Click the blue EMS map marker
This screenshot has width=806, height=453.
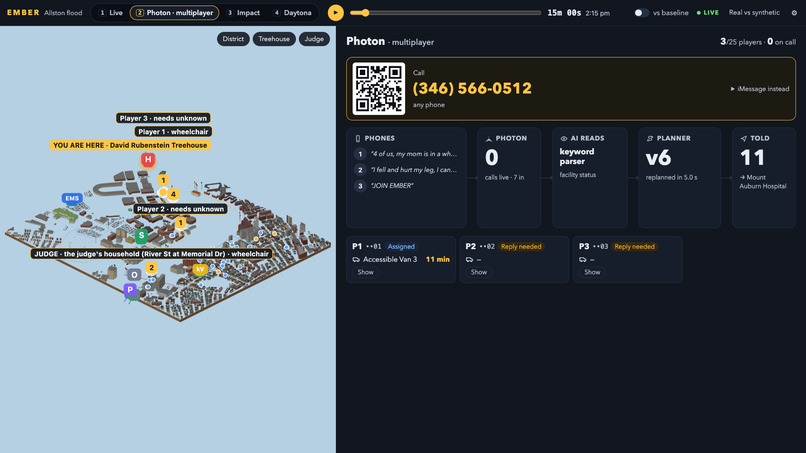click(x=72, y=198)
